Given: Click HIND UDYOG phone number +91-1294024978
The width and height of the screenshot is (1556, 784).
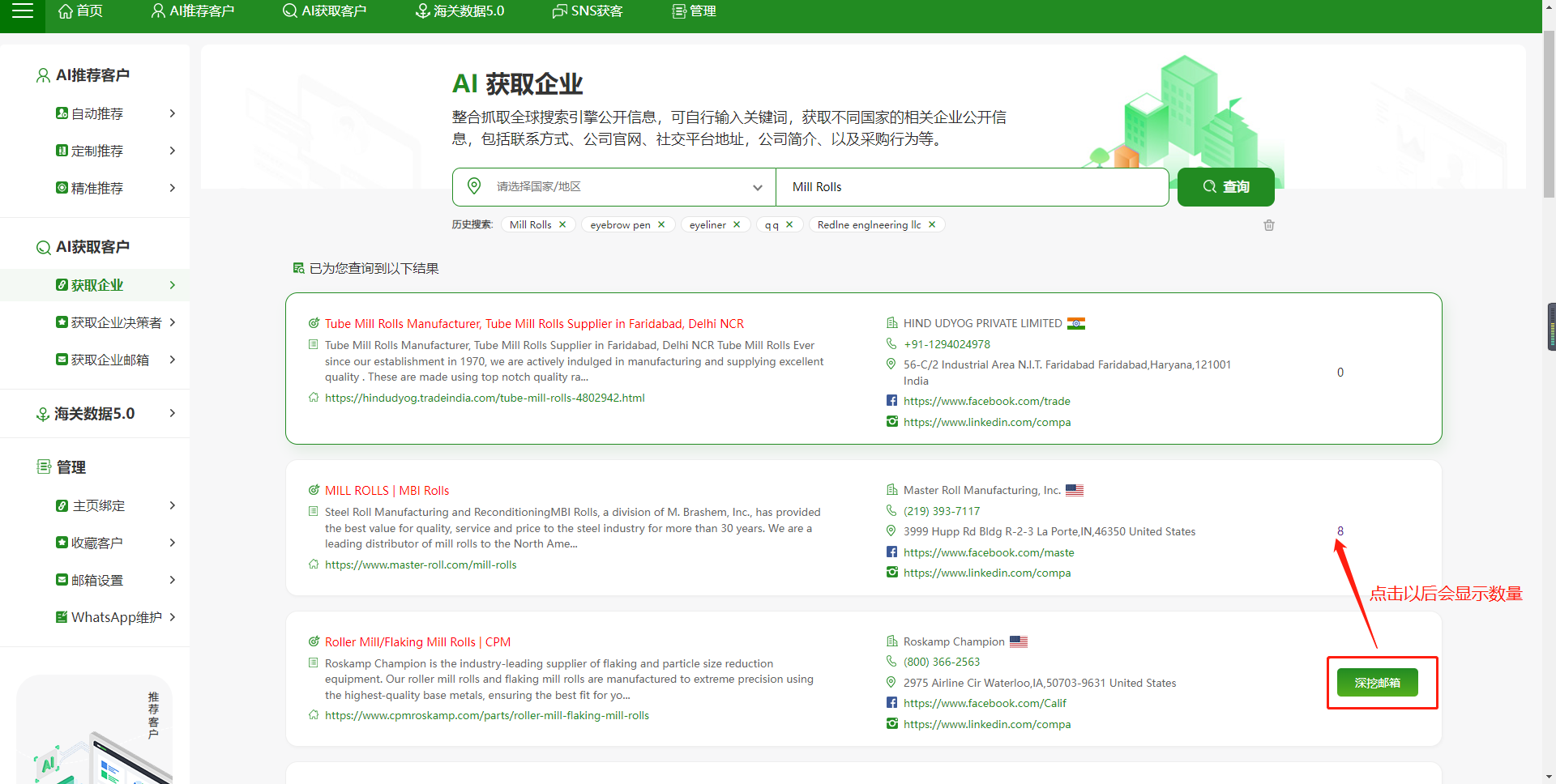Looking at the screenshot, I should (947, 344).
